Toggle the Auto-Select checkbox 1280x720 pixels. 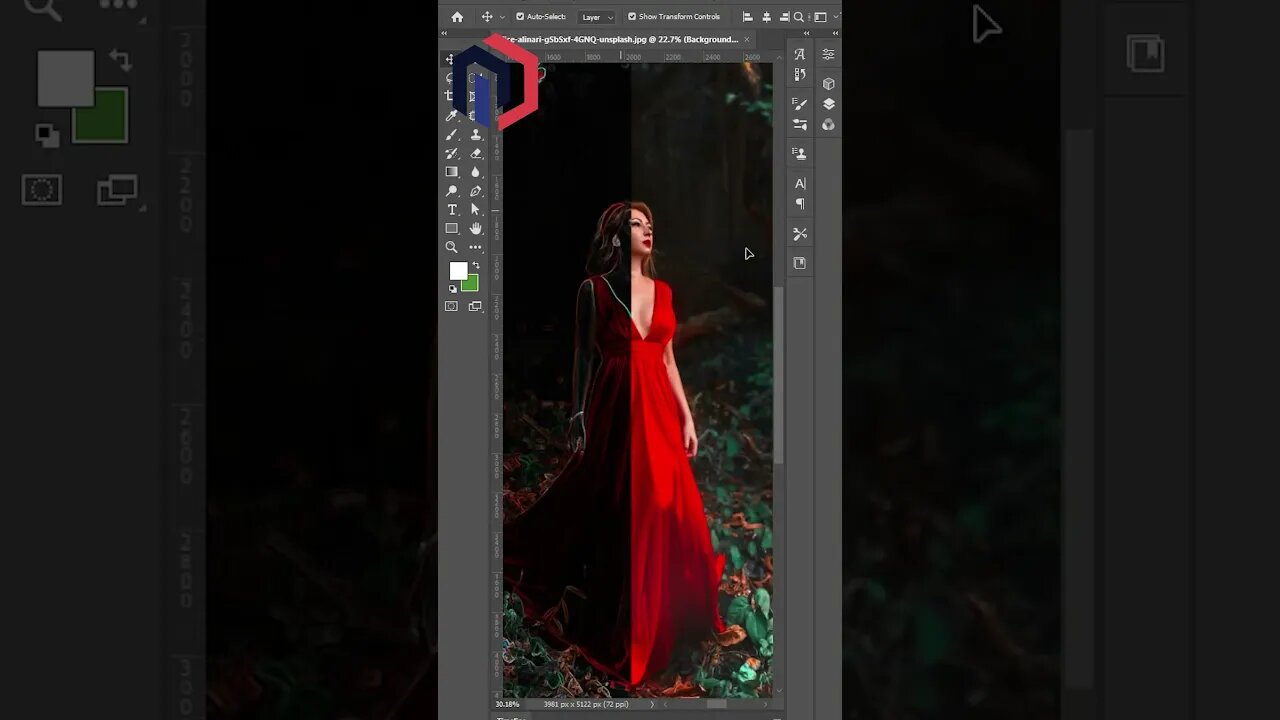point(520,16)
